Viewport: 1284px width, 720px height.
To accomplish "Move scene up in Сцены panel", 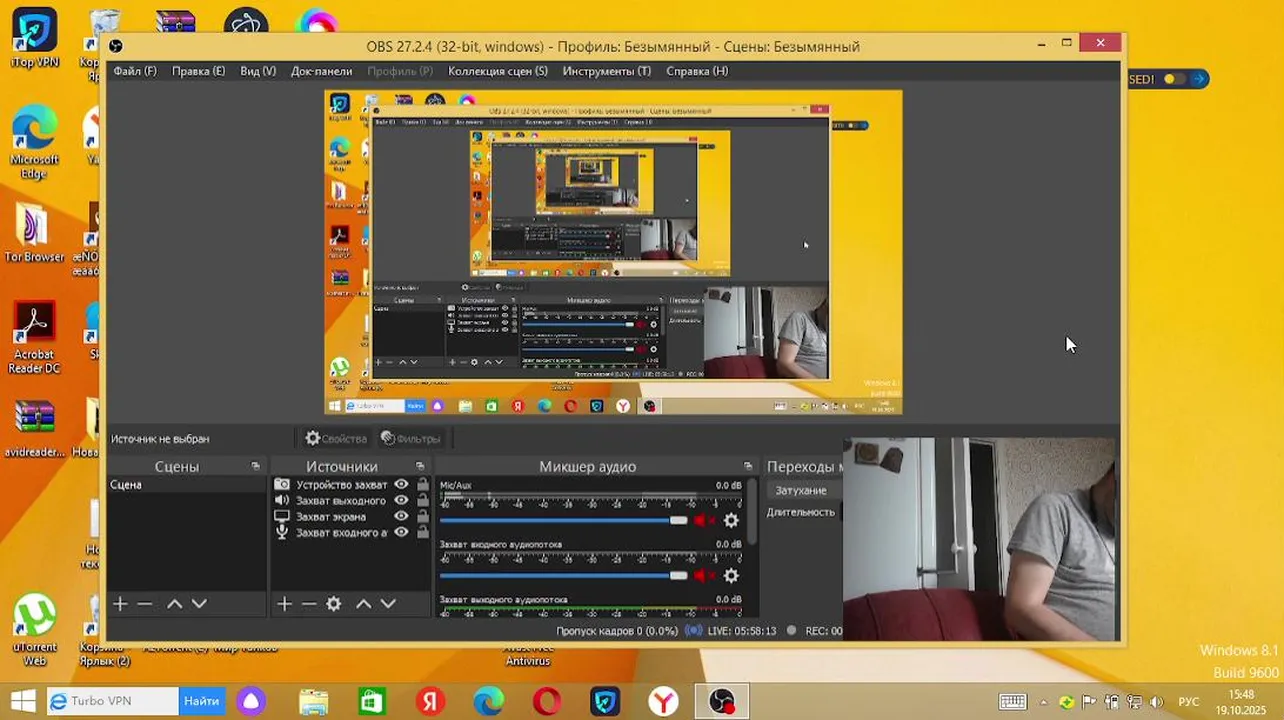I will click(x=174, y=604).
